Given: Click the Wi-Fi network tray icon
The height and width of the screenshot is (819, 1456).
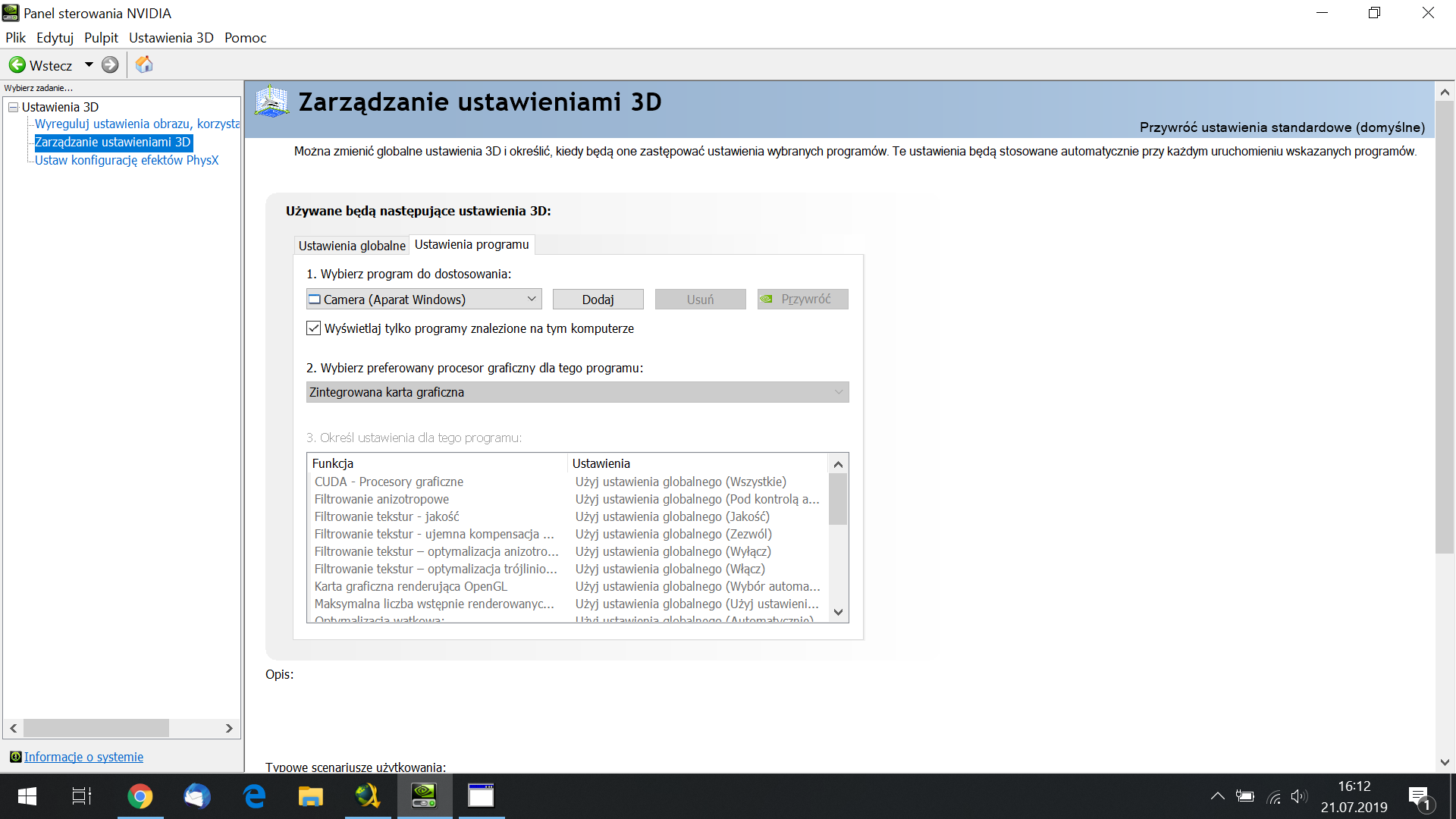Looking at the screenshot, I should tap(1274, 797).
